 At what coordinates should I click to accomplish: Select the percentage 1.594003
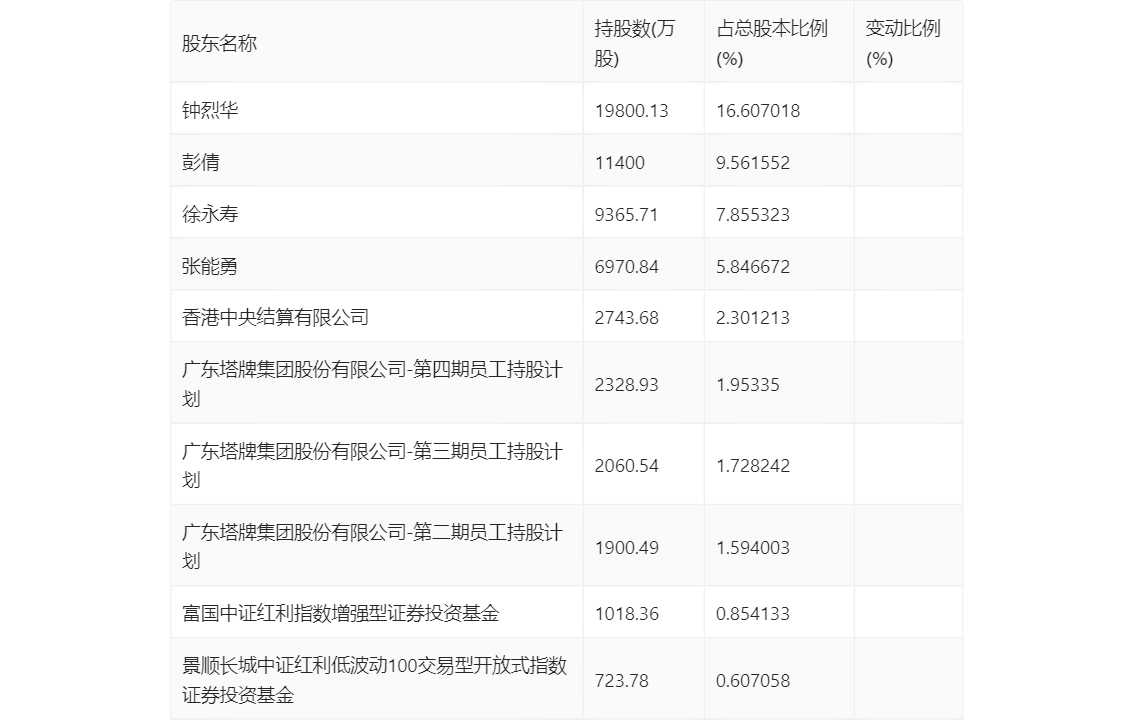753,548
